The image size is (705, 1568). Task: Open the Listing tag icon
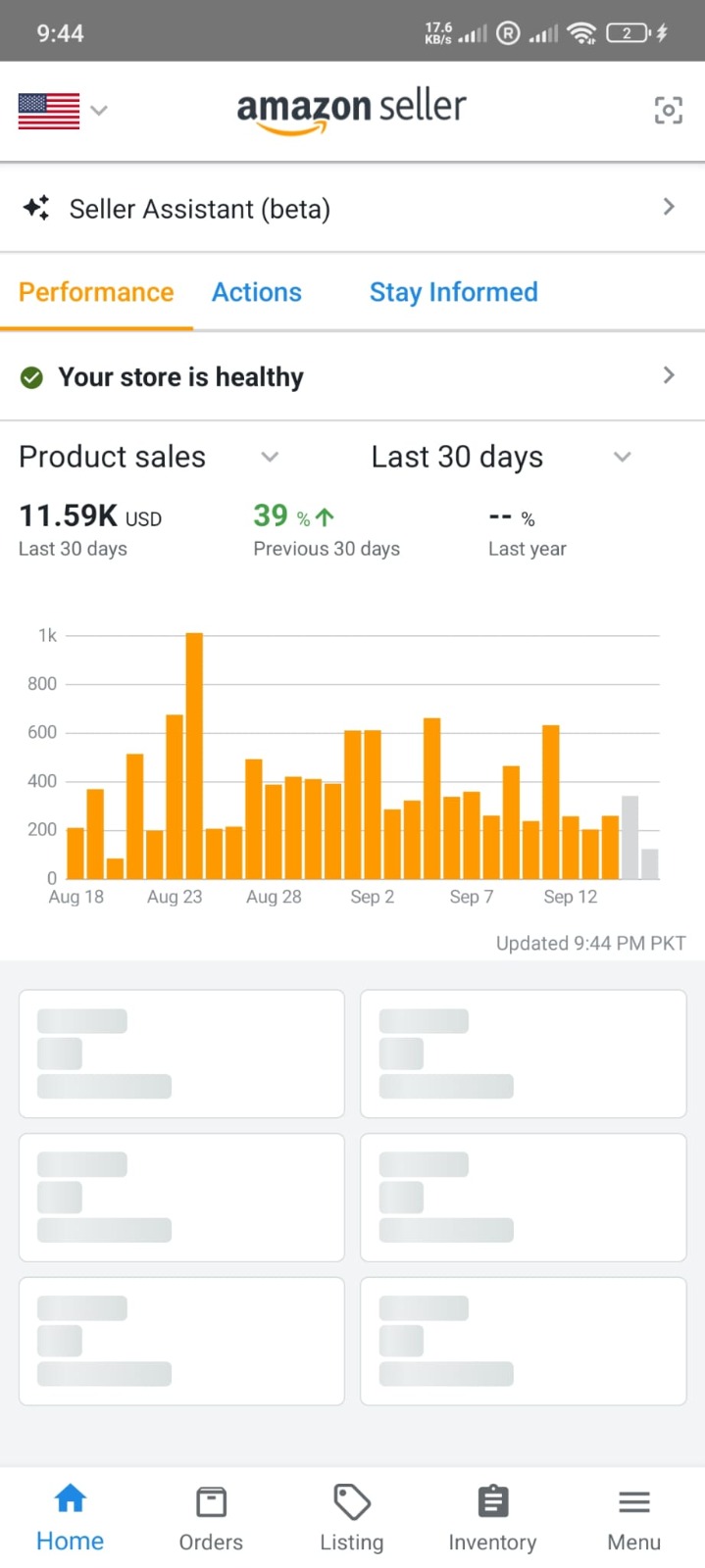pyautogui.click(x=352, y=1501)
